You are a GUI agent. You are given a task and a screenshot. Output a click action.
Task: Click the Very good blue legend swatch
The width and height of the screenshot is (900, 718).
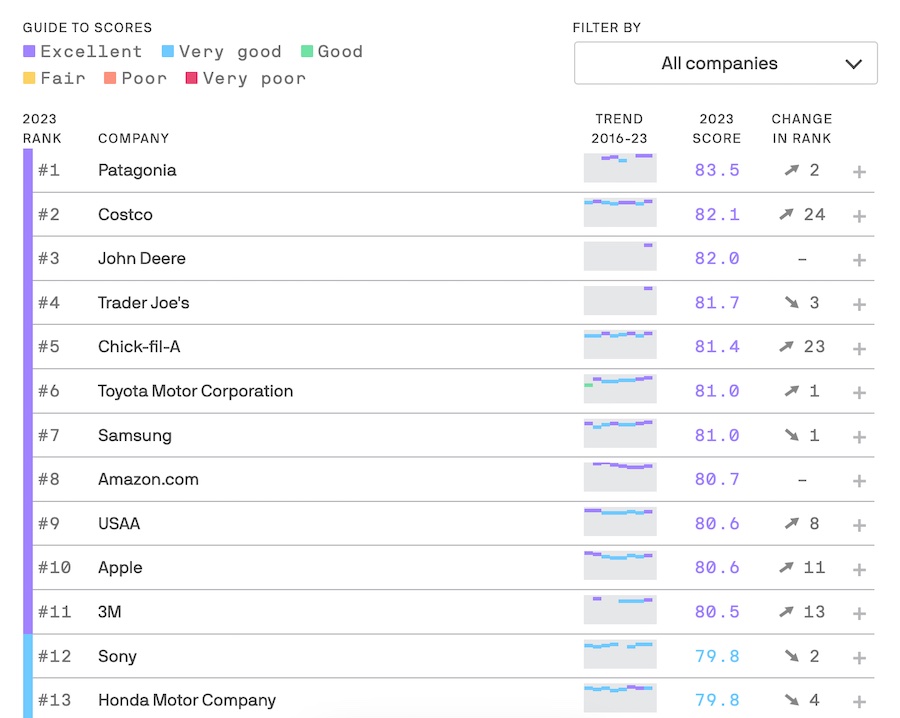pos(168,52)
